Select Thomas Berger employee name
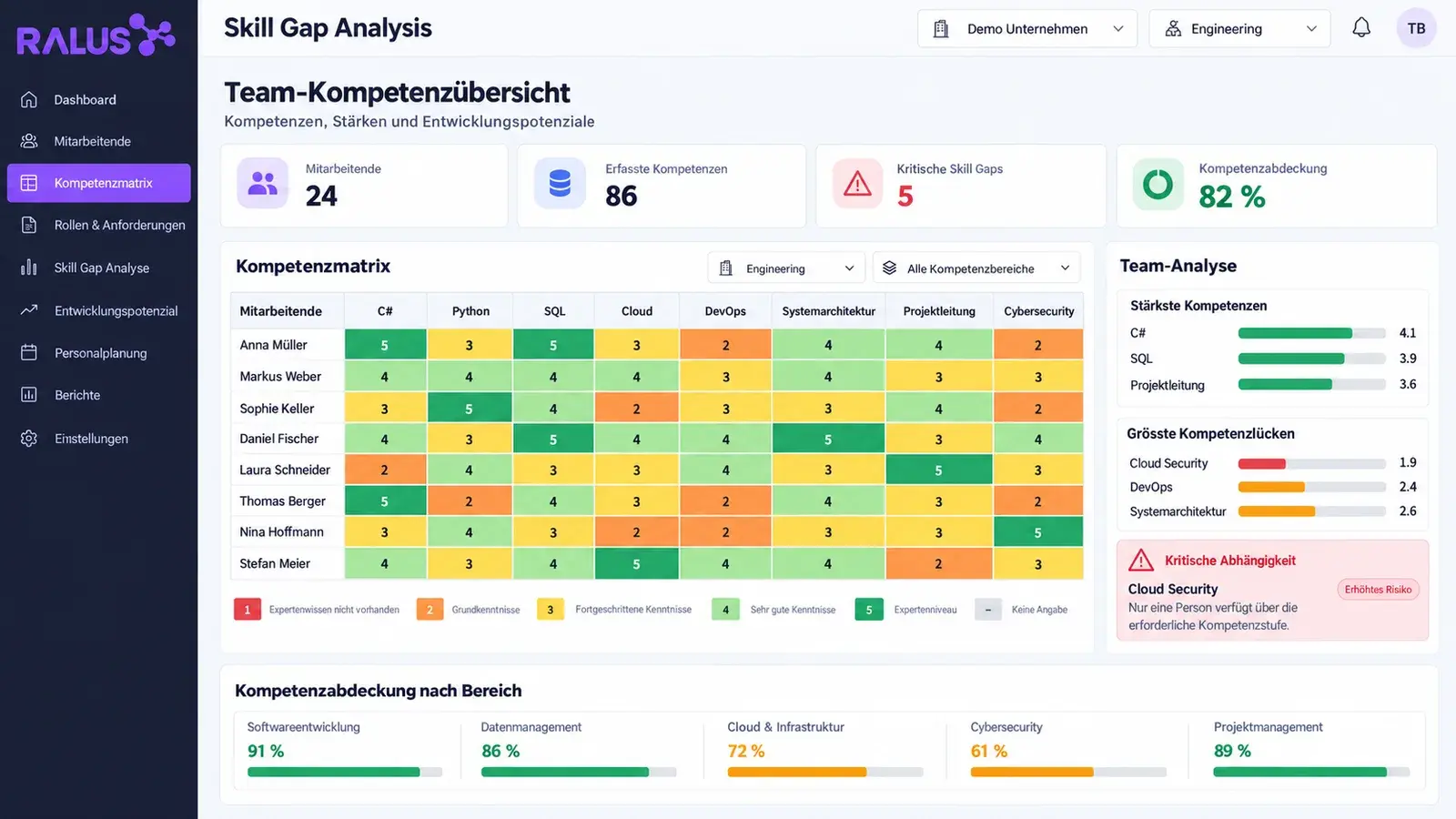Image resolution: width=1456 pixels, height=819 pixels. (282, 500)
